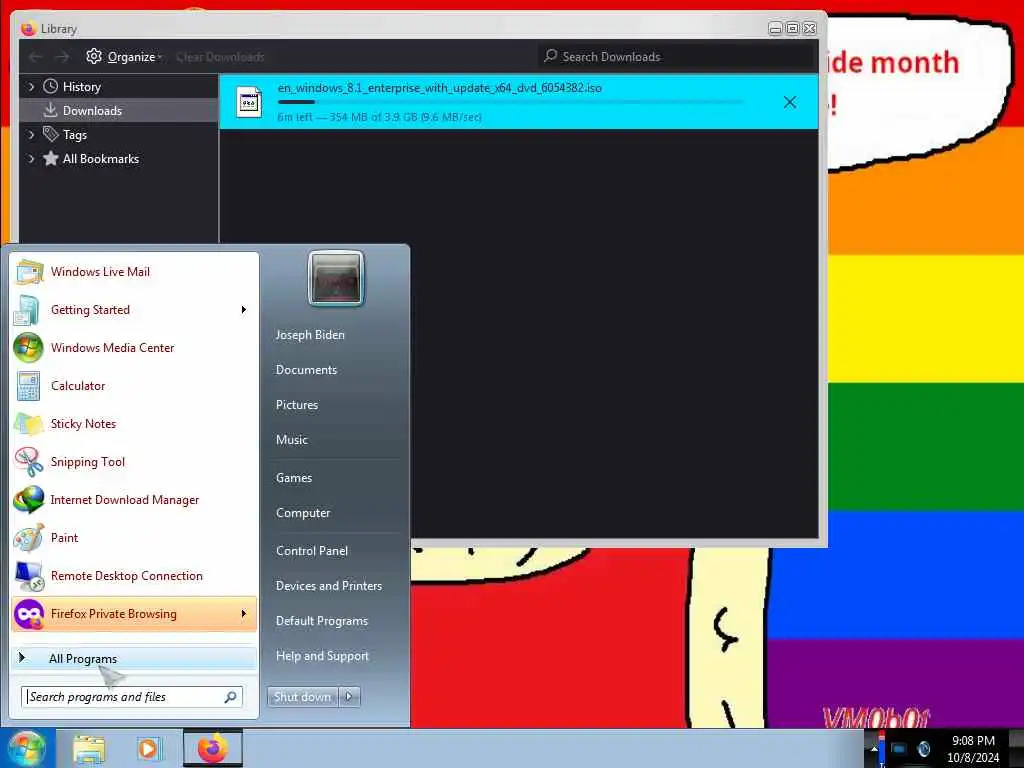Click the ISO file icon in downloads
Viewport: 1024px width, 768px height.
pyautogui.click(x=249, y=102)
